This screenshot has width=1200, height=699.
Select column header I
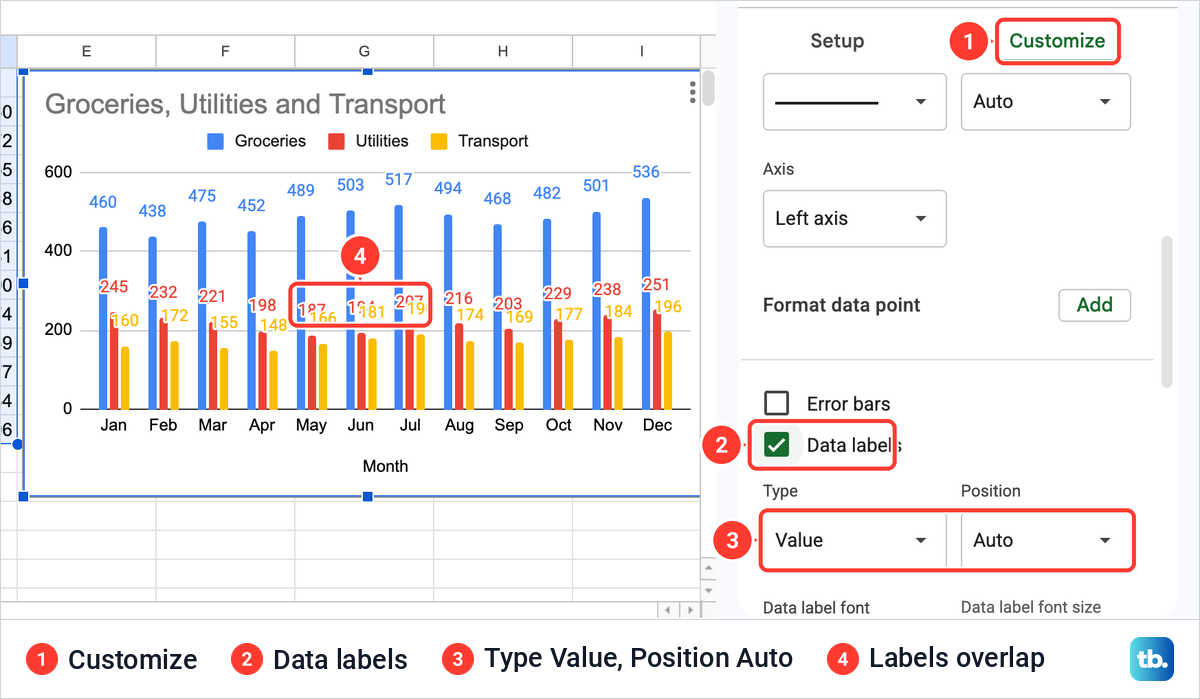[641, 51]
